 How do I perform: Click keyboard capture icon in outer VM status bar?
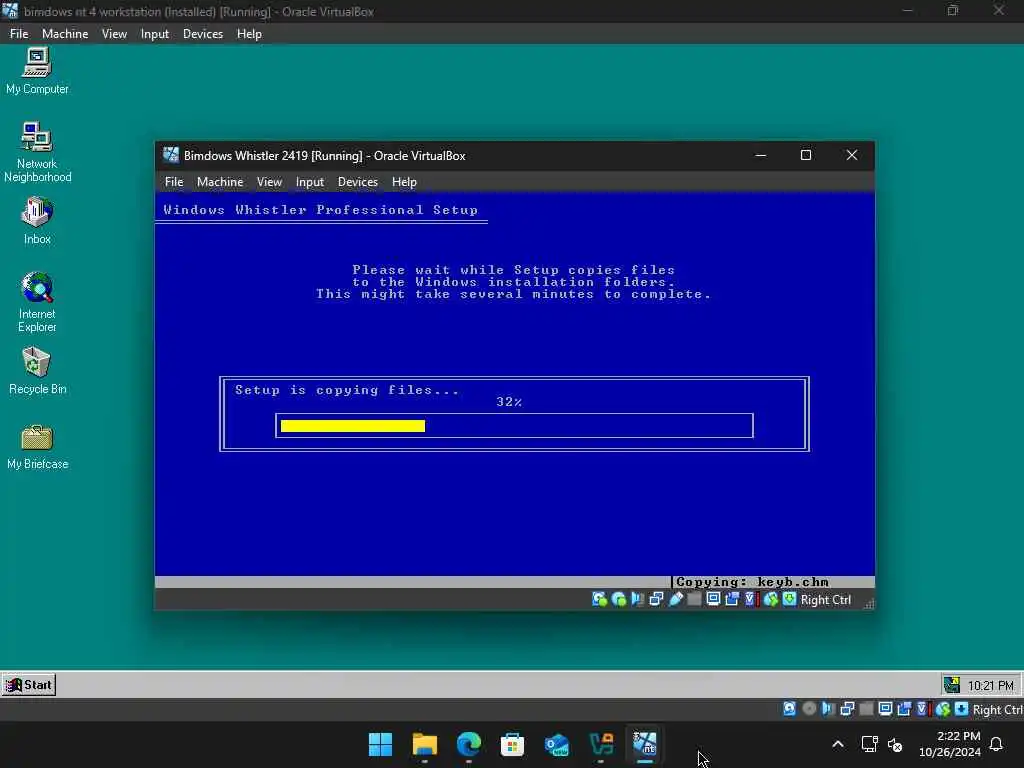(961, 709)
